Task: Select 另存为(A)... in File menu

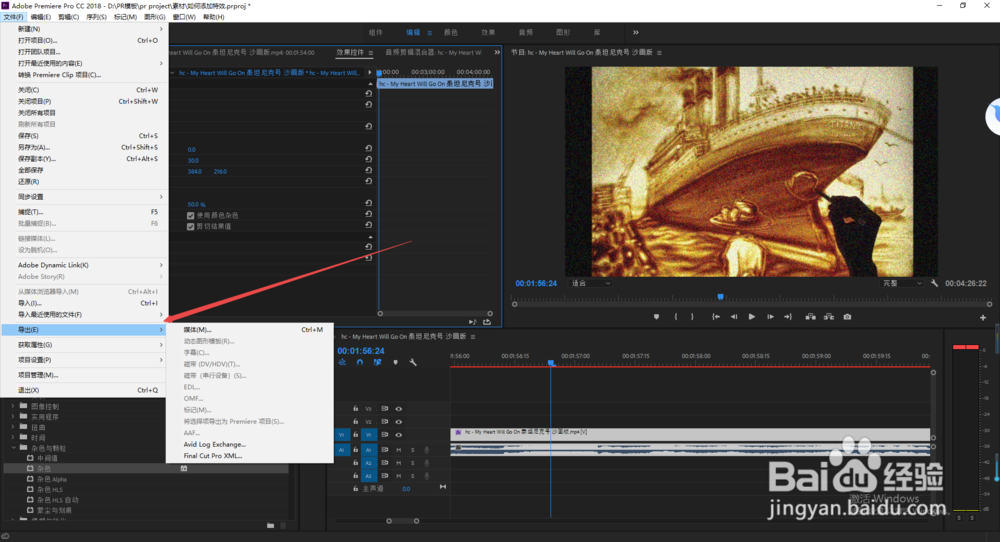Action: [x=84, y=147]
